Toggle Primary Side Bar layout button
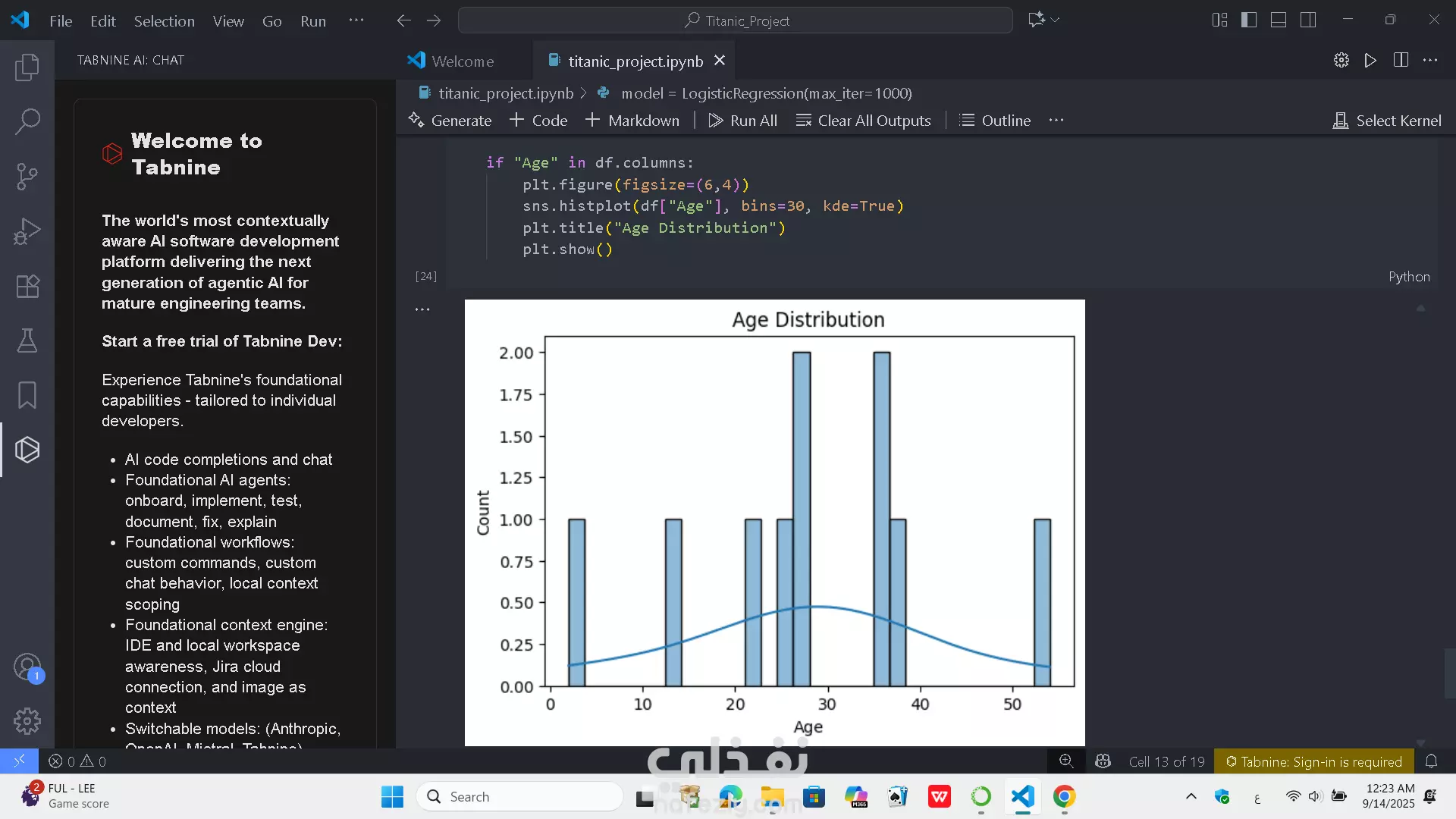This screenshot has width=1456, height=819. 1249,20
